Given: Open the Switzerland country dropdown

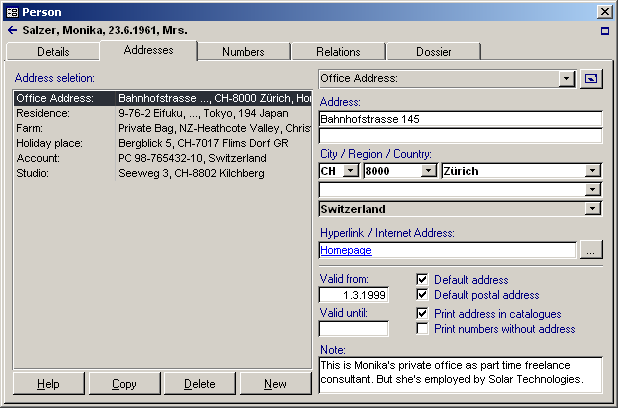Looking at the screenshot, I should coord(594,209).
